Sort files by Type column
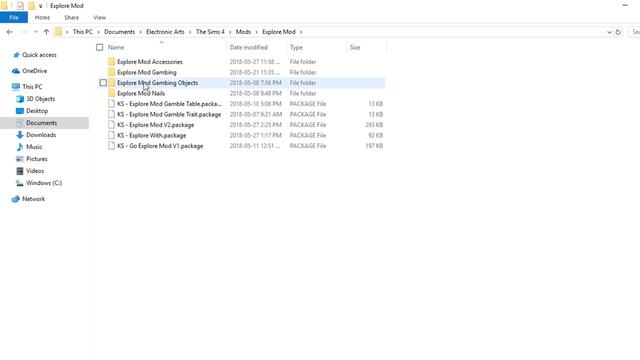The height and width of the screenshot is (360, 640). (296, 47)
